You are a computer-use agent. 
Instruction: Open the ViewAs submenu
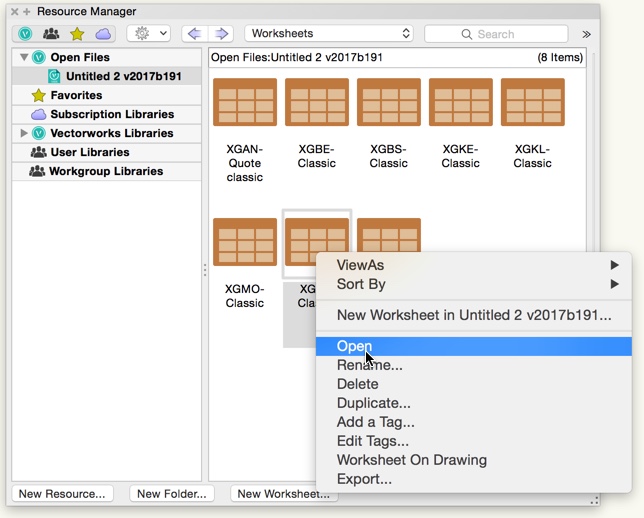tap(474, 265)
